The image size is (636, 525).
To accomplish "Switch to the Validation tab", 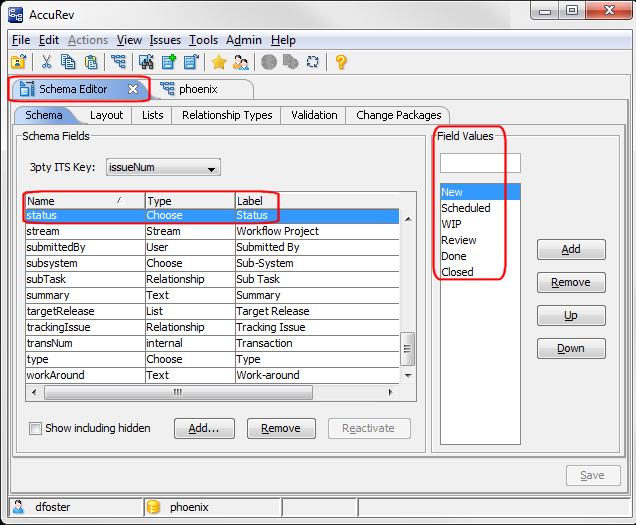I will 314,115.
